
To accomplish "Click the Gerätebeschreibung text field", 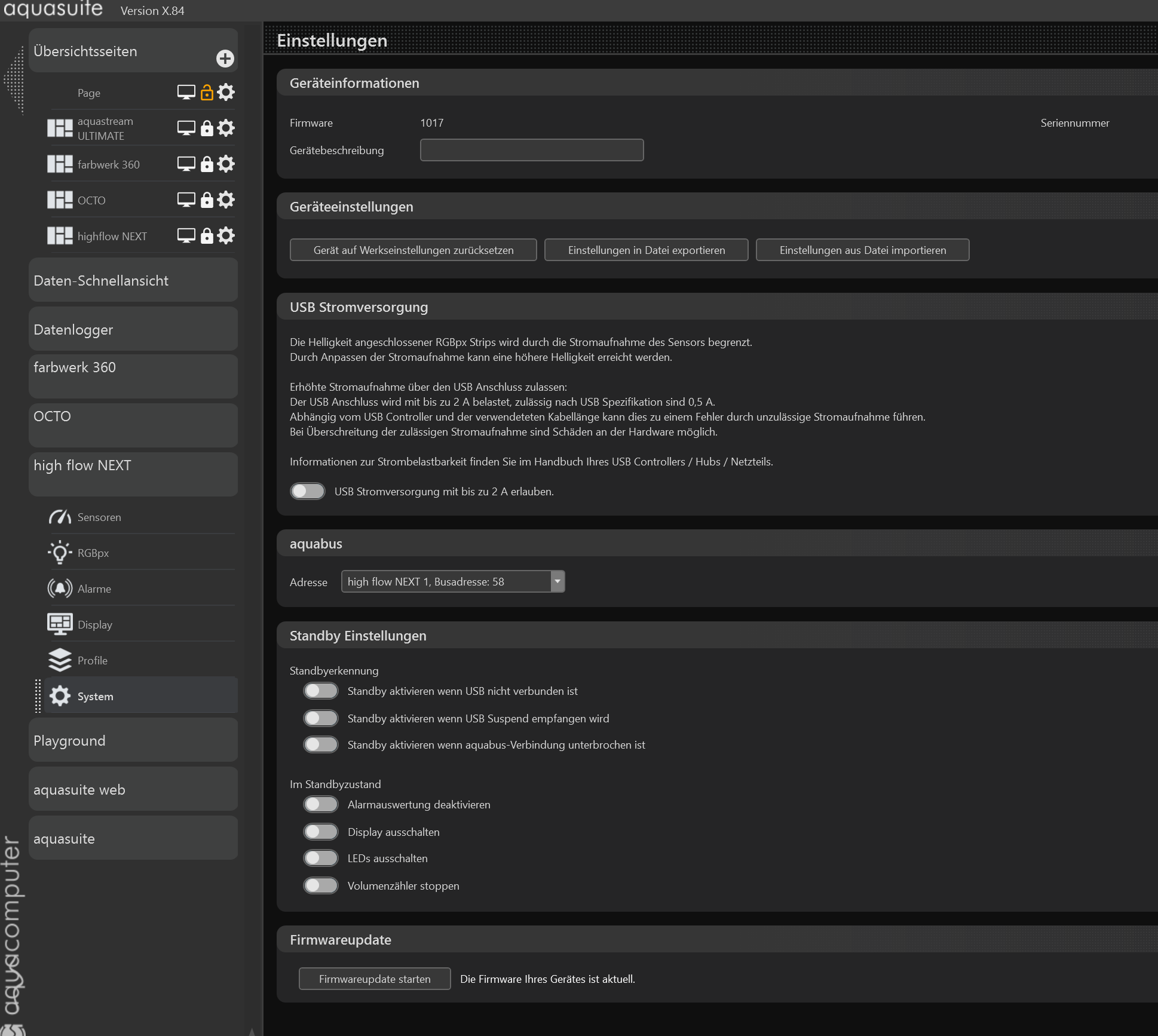I will [531, 150].
